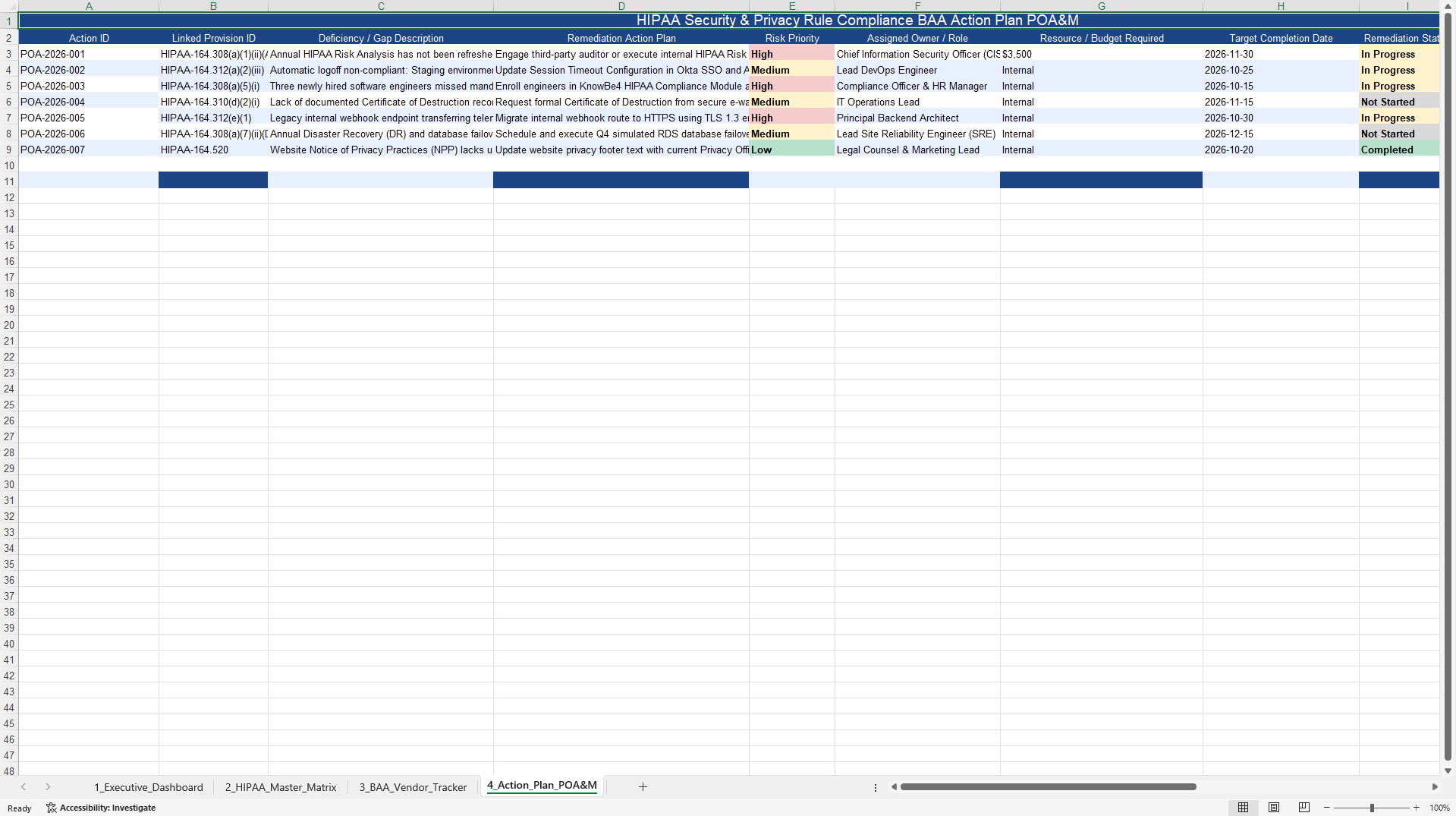
Task: Select cell POA-2026-004
Action: 89,102
